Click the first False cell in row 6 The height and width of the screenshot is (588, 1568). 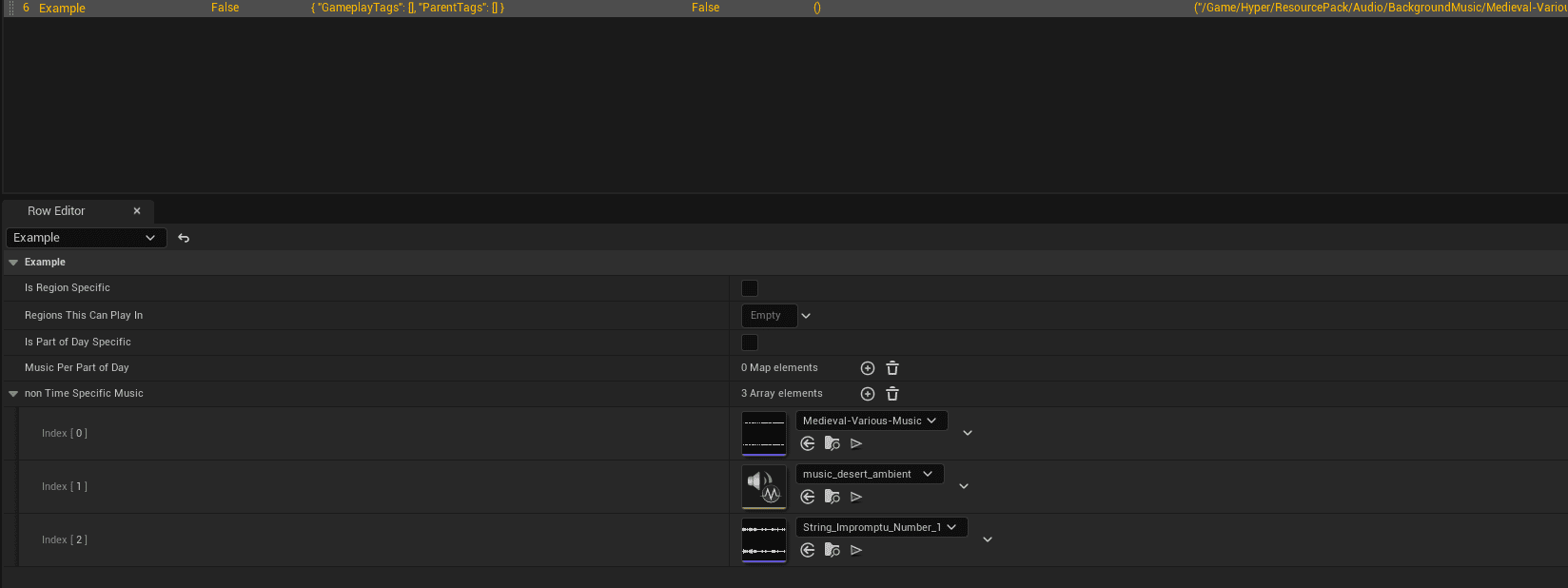click(225, 8)
